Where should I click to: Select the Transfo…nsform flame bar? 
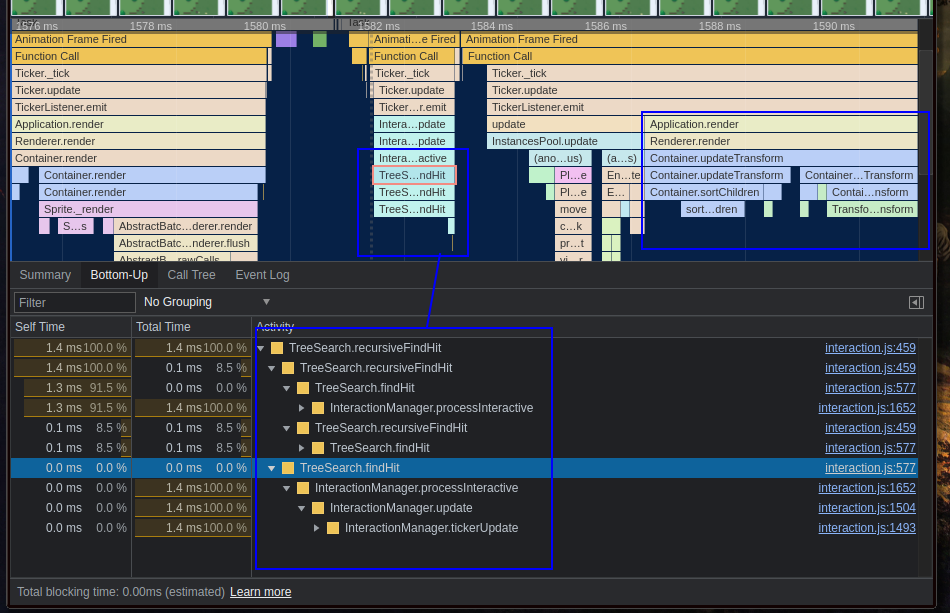pos(872,209)
